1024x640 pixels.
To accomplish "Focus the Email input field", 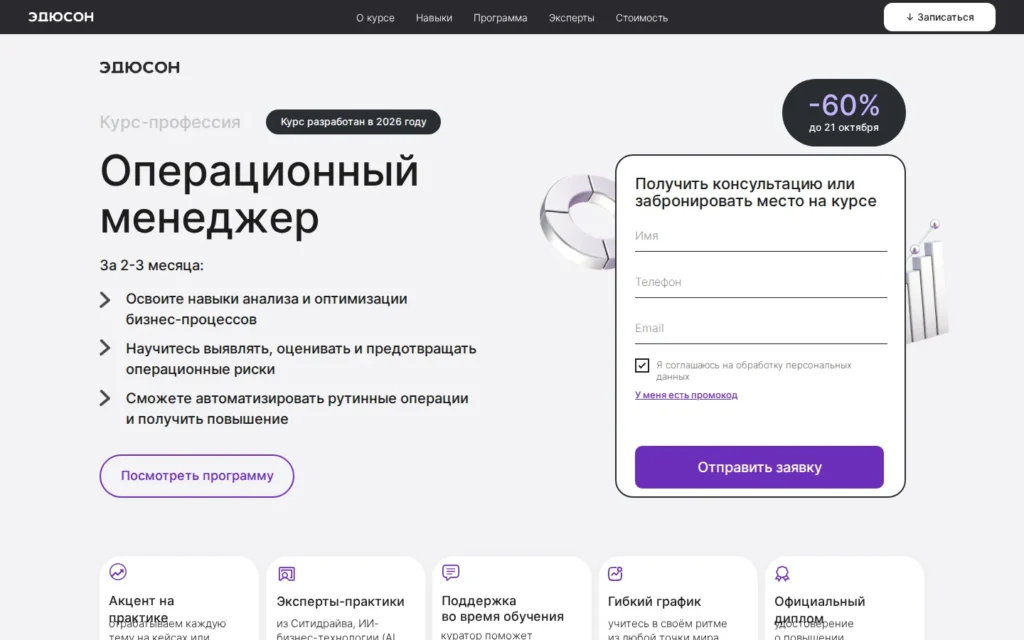I will [761, 328].
